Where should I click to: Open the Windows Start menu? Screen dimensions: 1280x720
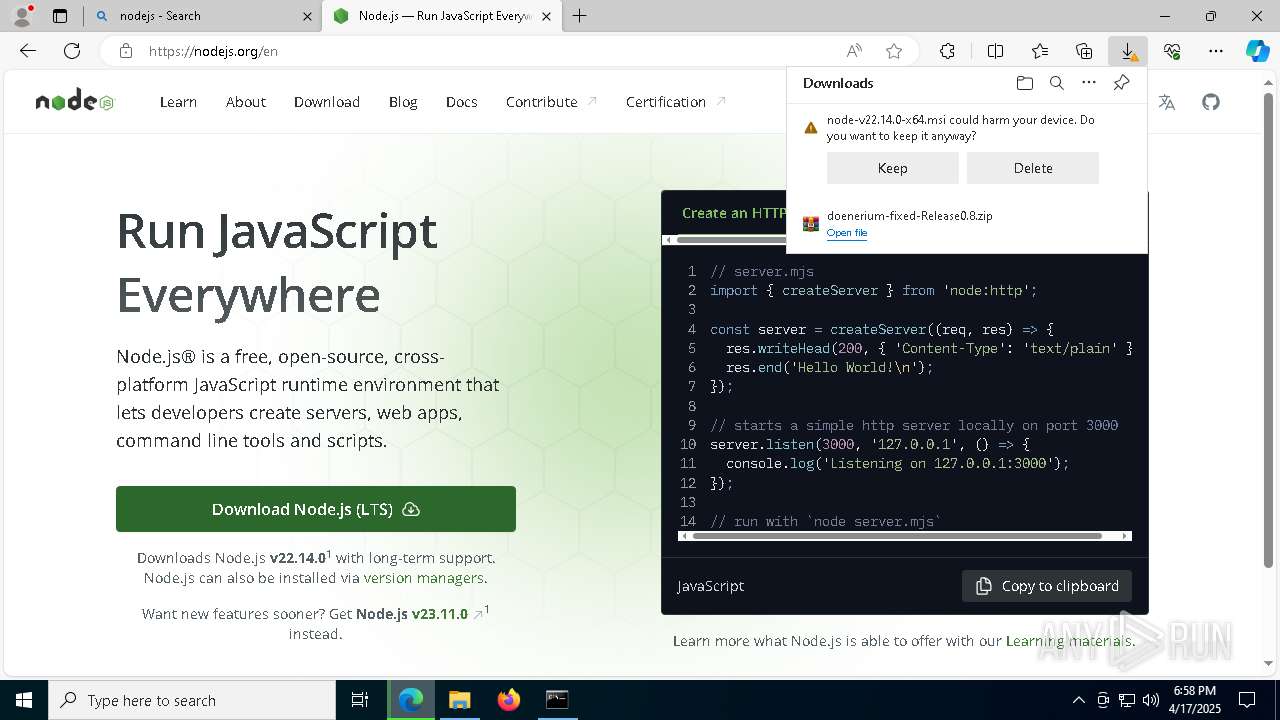click(24, 700)
